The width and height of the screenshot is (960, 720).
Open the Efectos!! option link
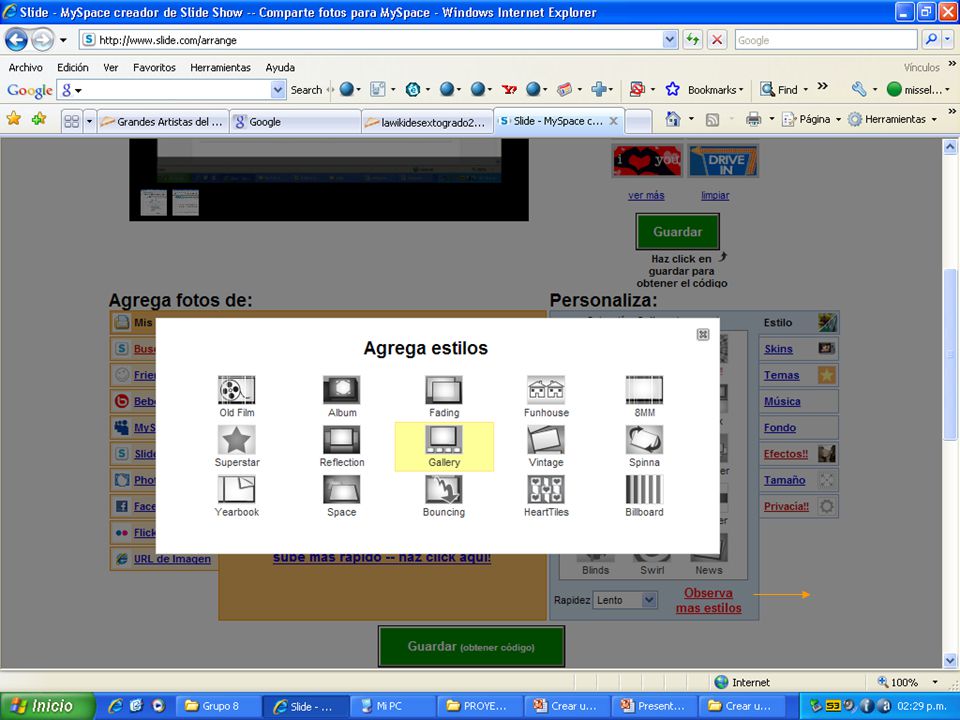pos(786,454)
